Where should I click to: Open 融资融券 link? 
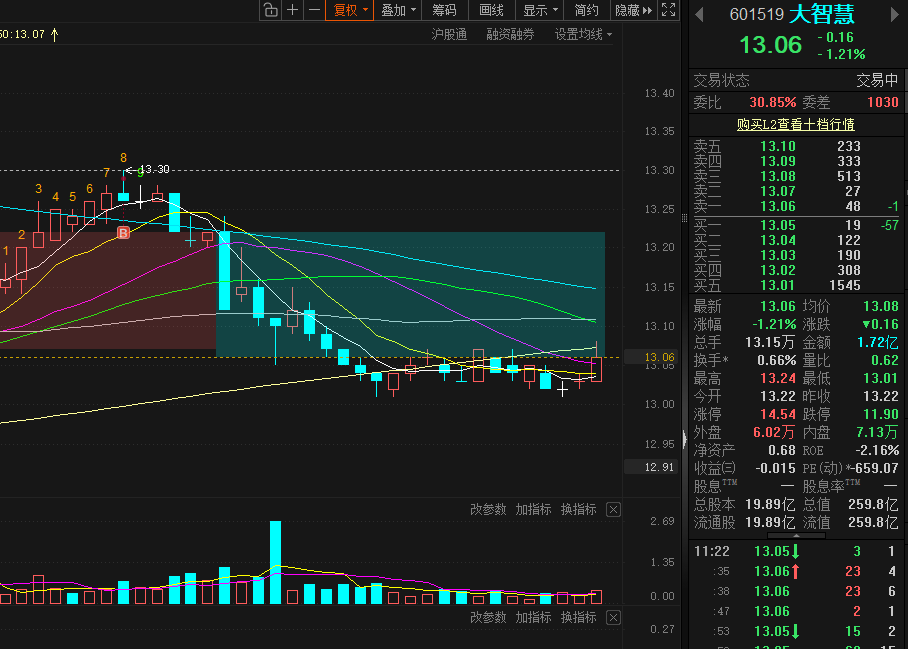click(x=510, y=34)
